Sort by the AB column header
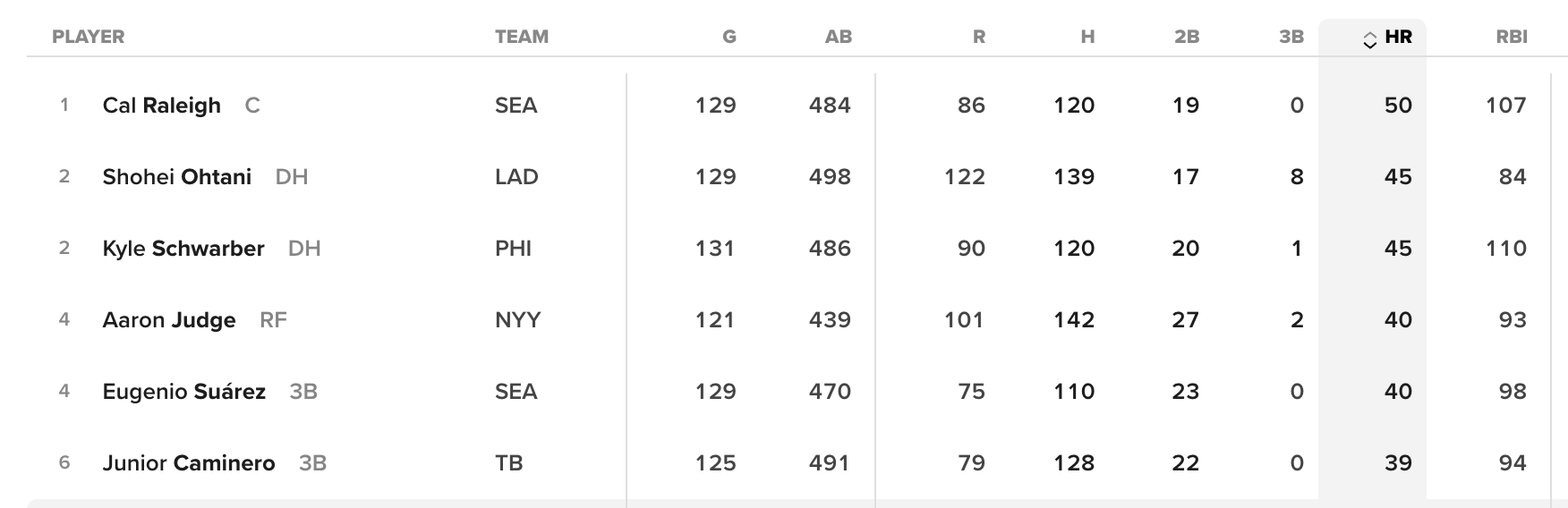This screenshot has height=508, width=1568. point(838,37)
